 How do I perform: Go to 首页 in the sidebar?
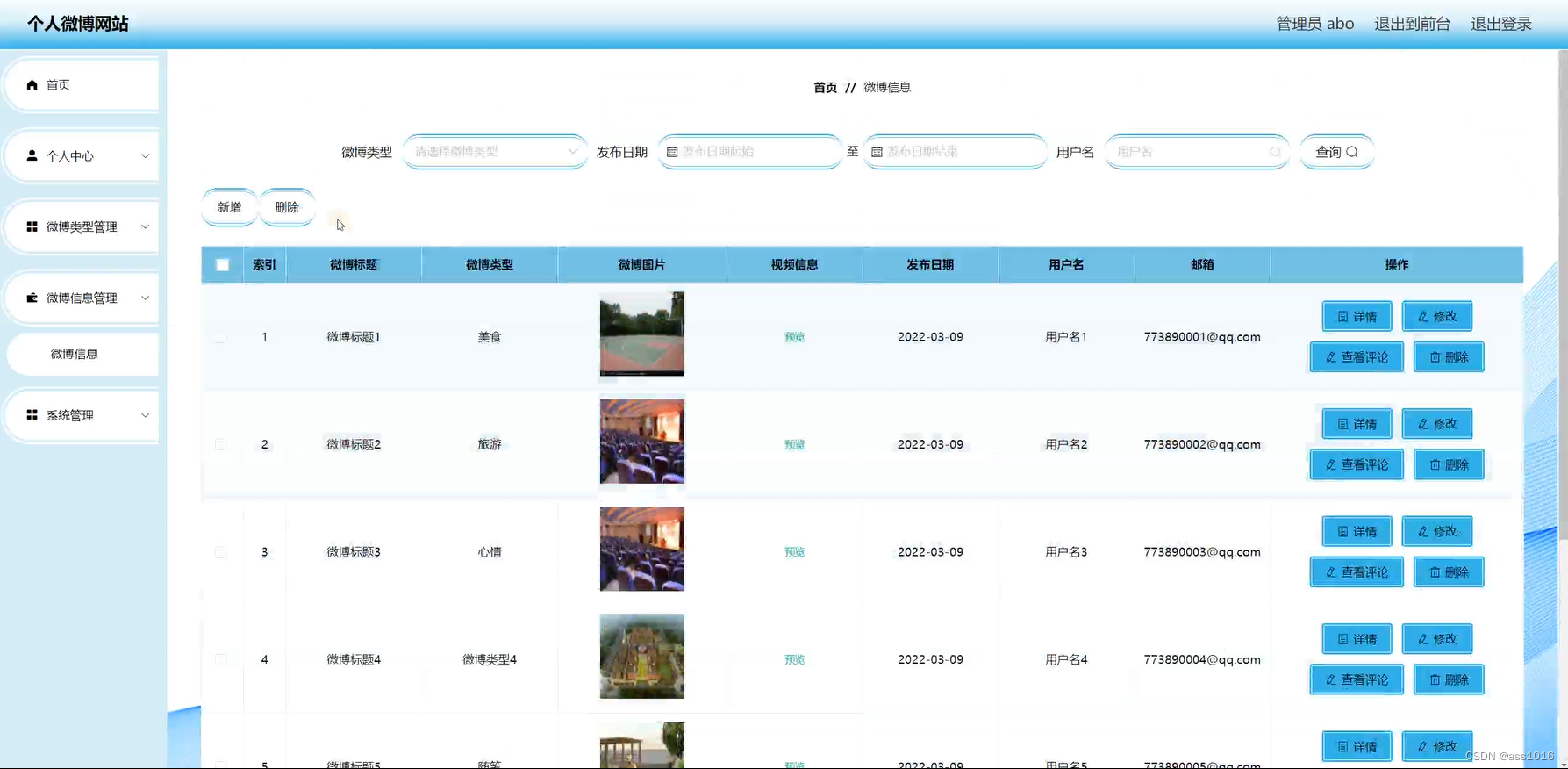pyautogui.click(x=81, y=85)
